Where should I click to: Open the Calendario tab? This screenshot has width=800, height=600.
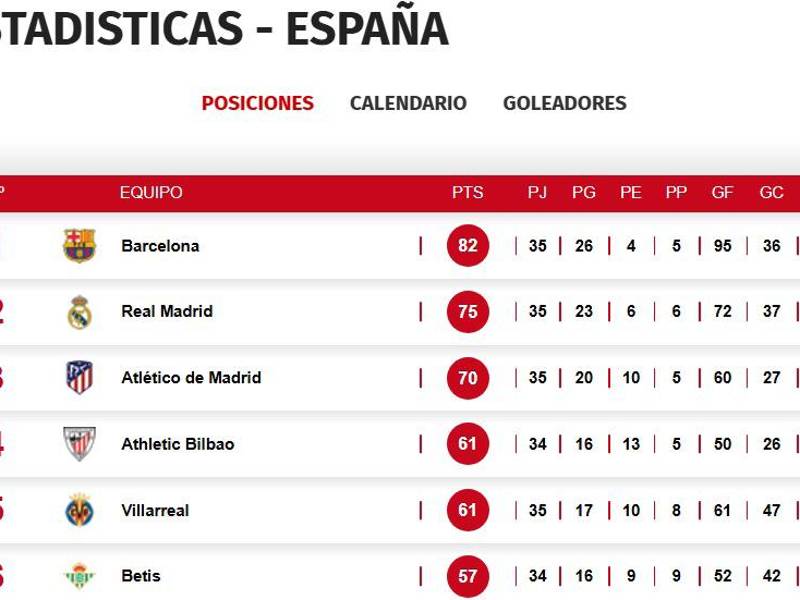[x=408, y=103]
